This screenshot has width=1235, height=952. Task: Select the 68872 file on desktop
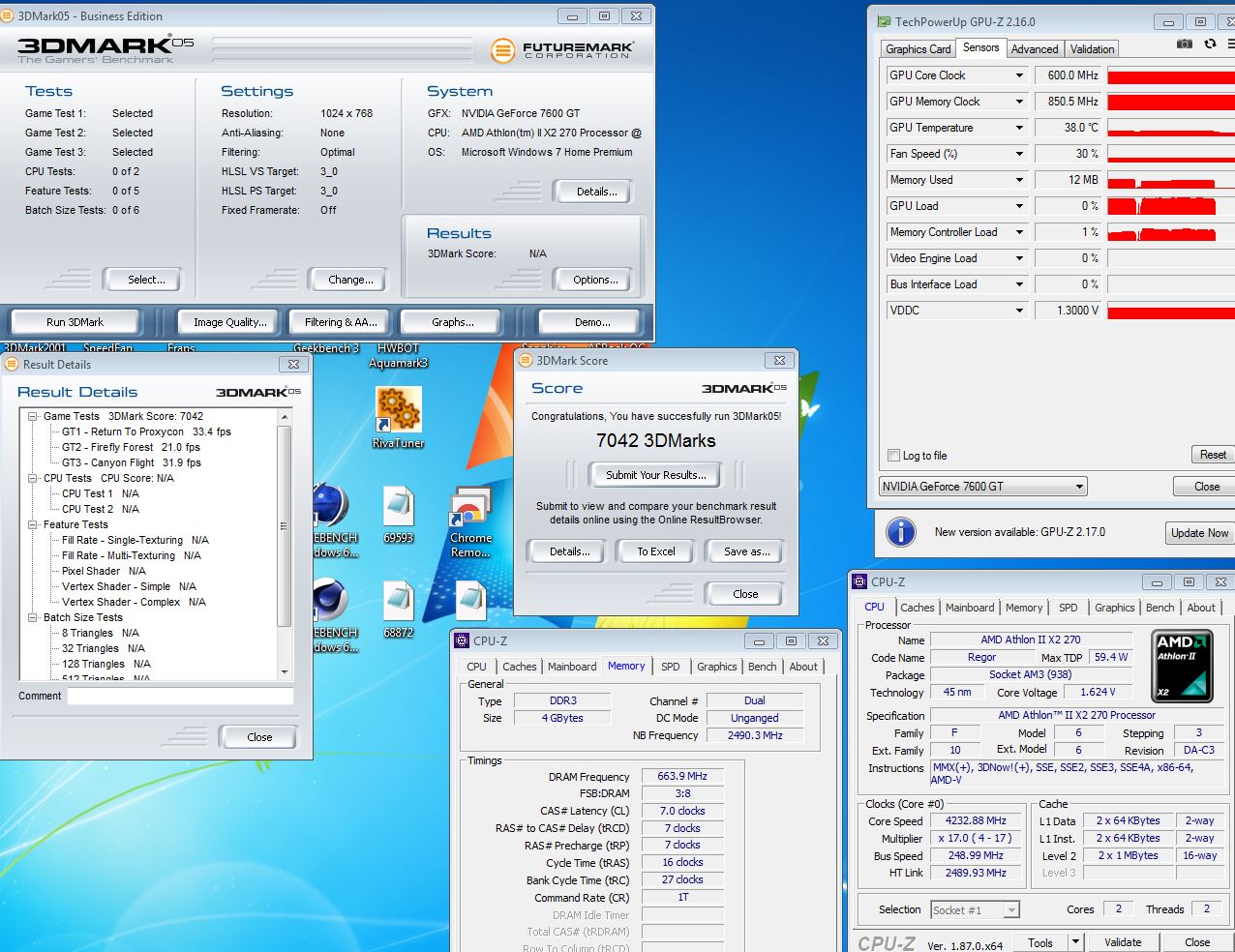[x=398, y=610]
